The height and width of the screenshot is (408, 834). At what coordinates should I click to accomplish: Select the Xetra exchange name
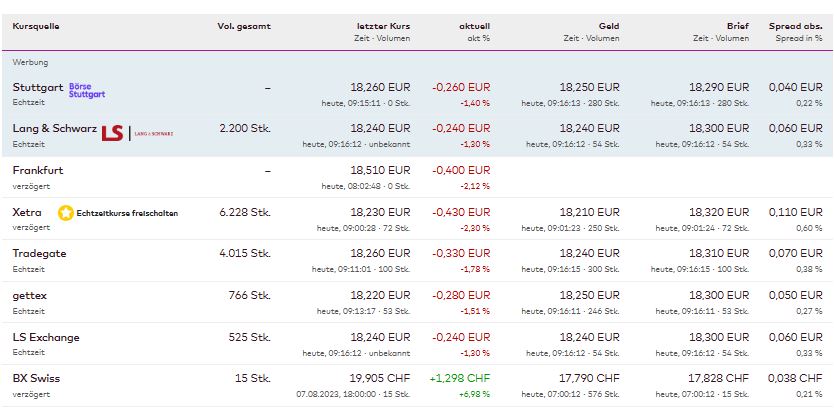tap(27, 212)
